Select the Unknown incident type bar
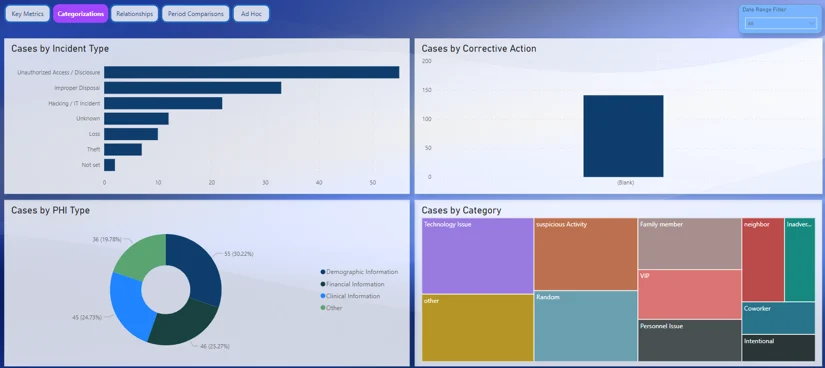 tap(136, 118)
